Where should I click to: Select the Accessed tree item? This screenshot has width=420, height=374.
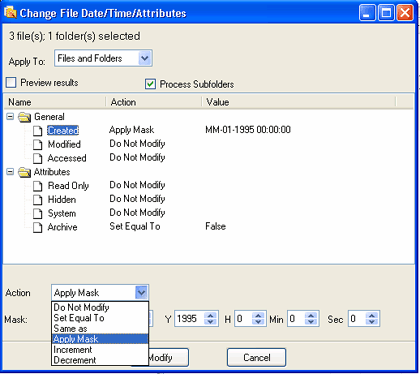point(67,158)
